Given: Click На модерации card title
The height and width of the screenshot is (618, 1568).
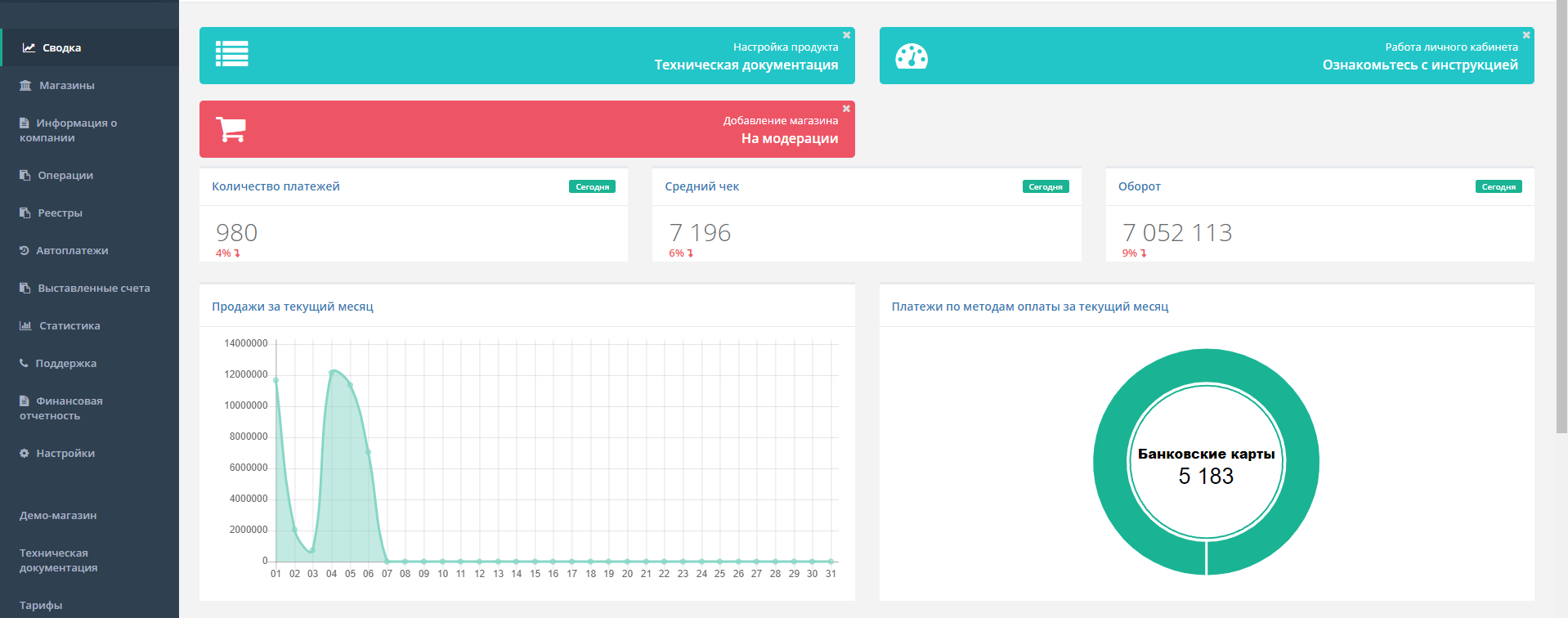Looking at the screenshot, I should 790,138.
